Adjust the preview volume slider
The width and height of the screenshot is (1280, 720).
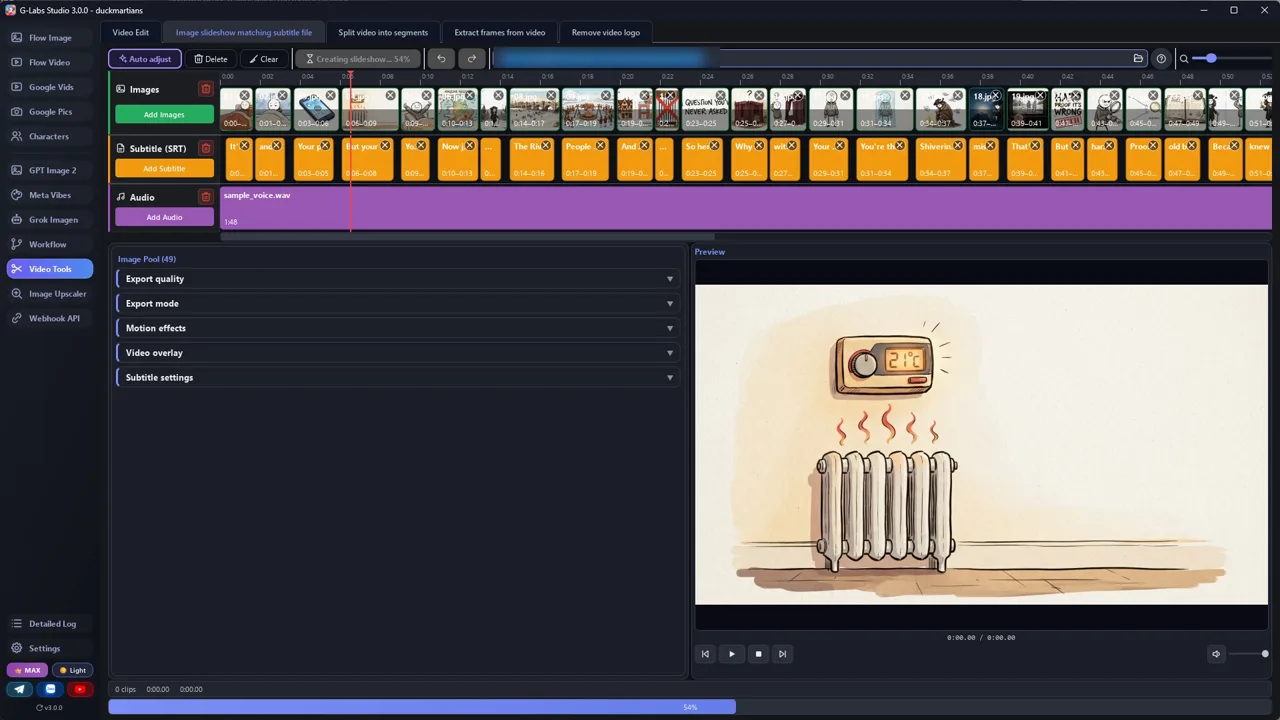point(1249,654)
